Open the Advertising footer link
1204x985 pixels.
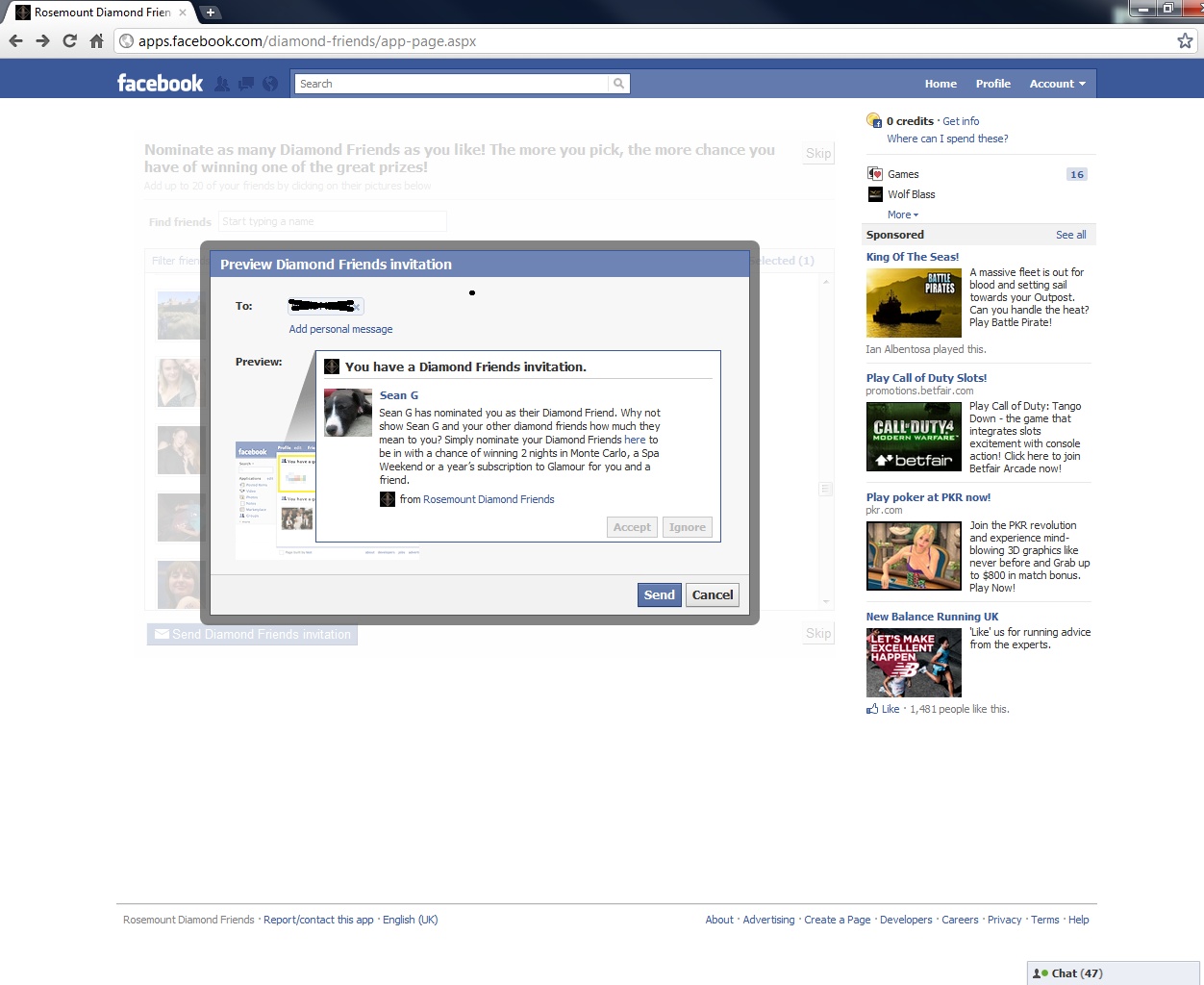click(x=768, y=920)
